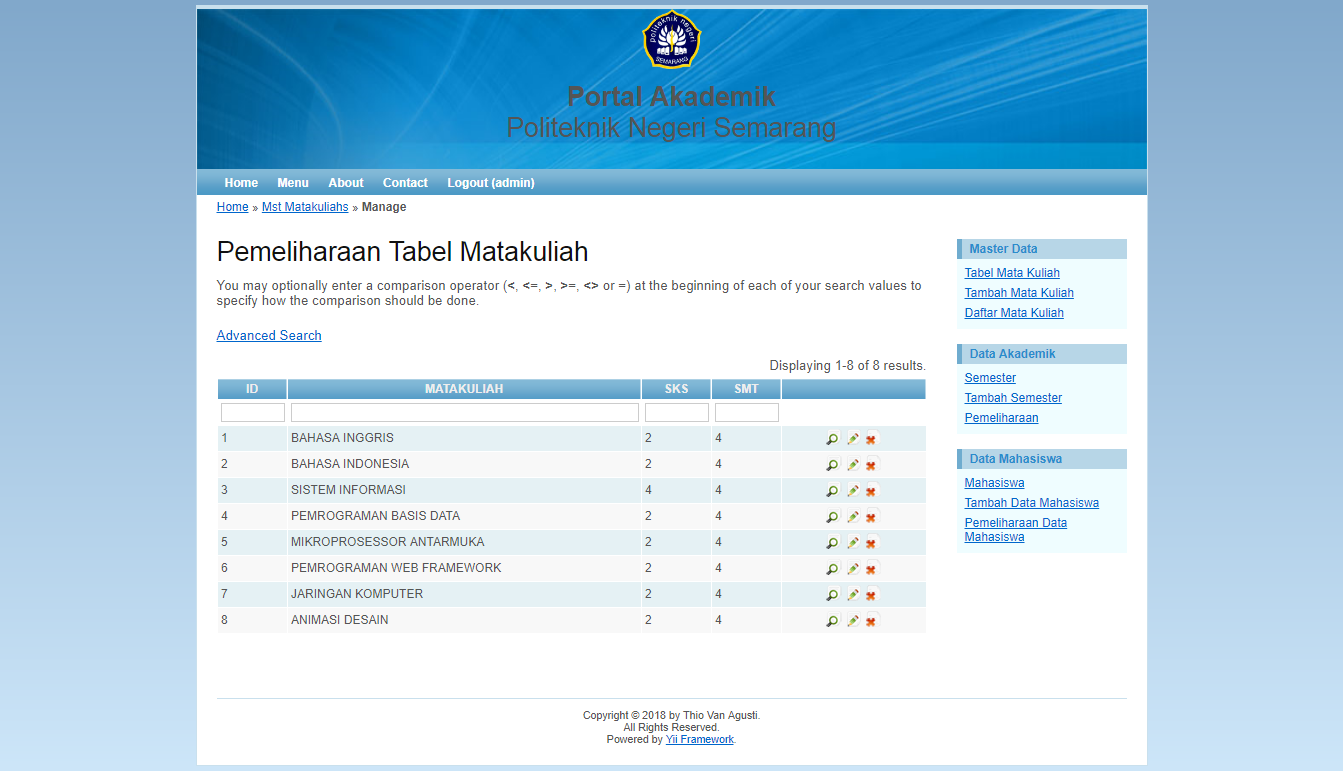Go to Mst Matakuliahs breadcrumb link
Viewport: 1343px width, 771px height.
305,207
